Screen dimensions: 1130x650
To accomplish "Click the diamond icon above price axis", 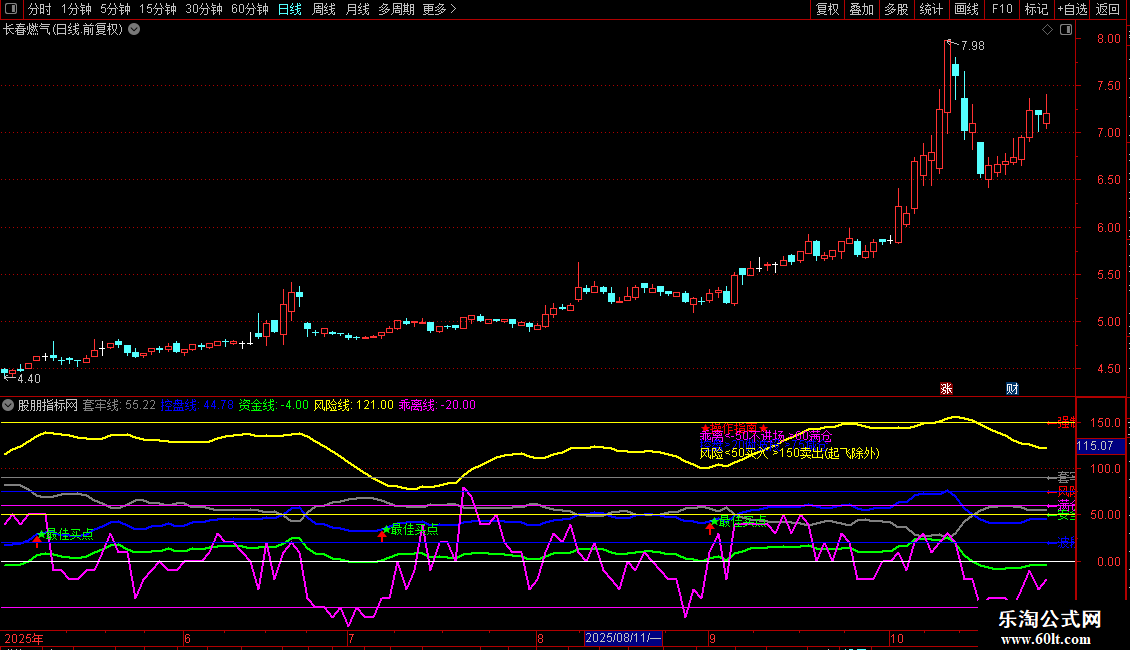I will point(1047,30).
